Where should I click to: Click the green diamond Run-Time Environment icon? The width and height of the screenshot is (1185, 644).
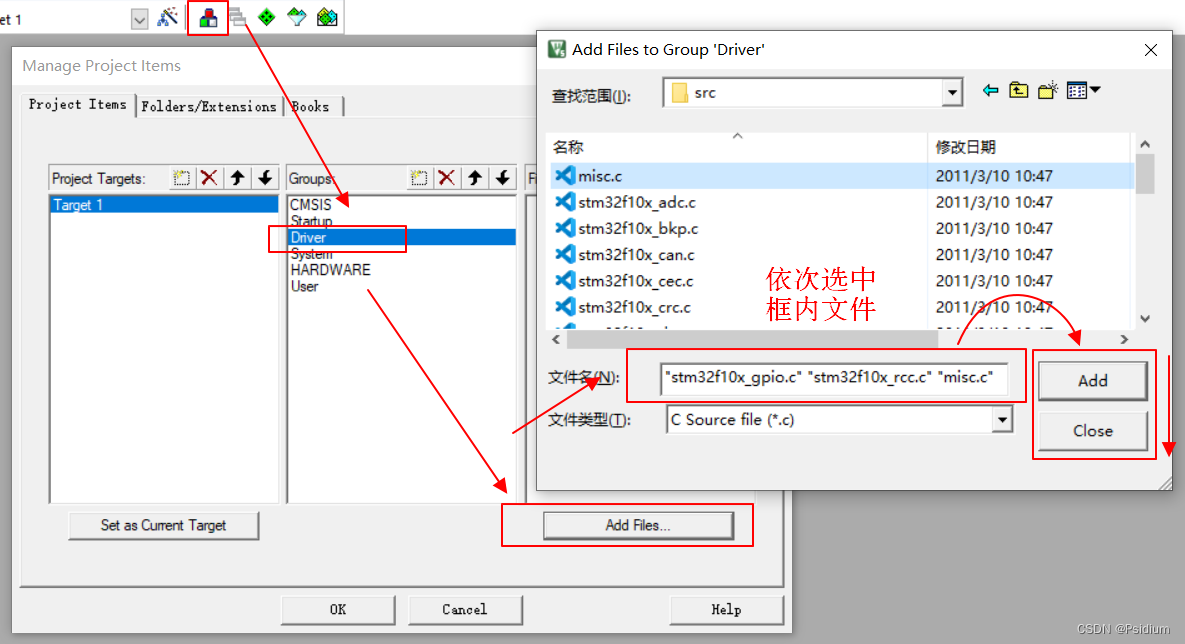(267, 17)
